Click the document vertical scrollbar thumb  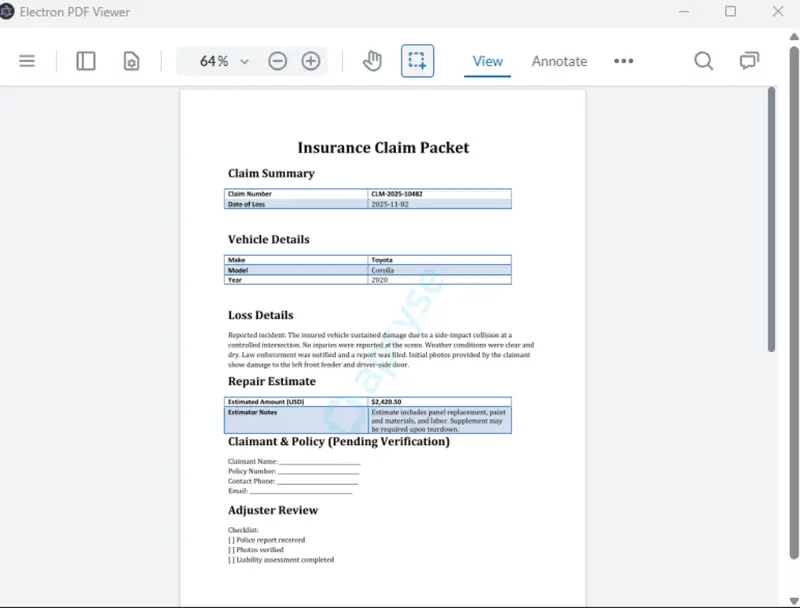771,219
